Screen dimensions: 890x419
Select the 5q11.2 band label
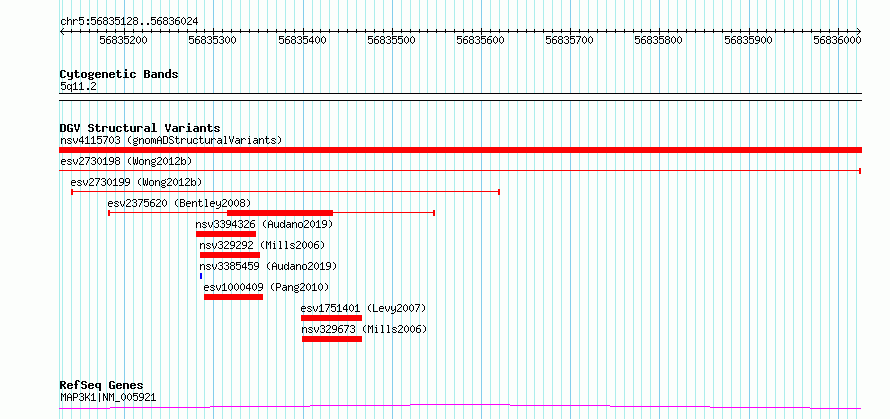pos(78,86)
